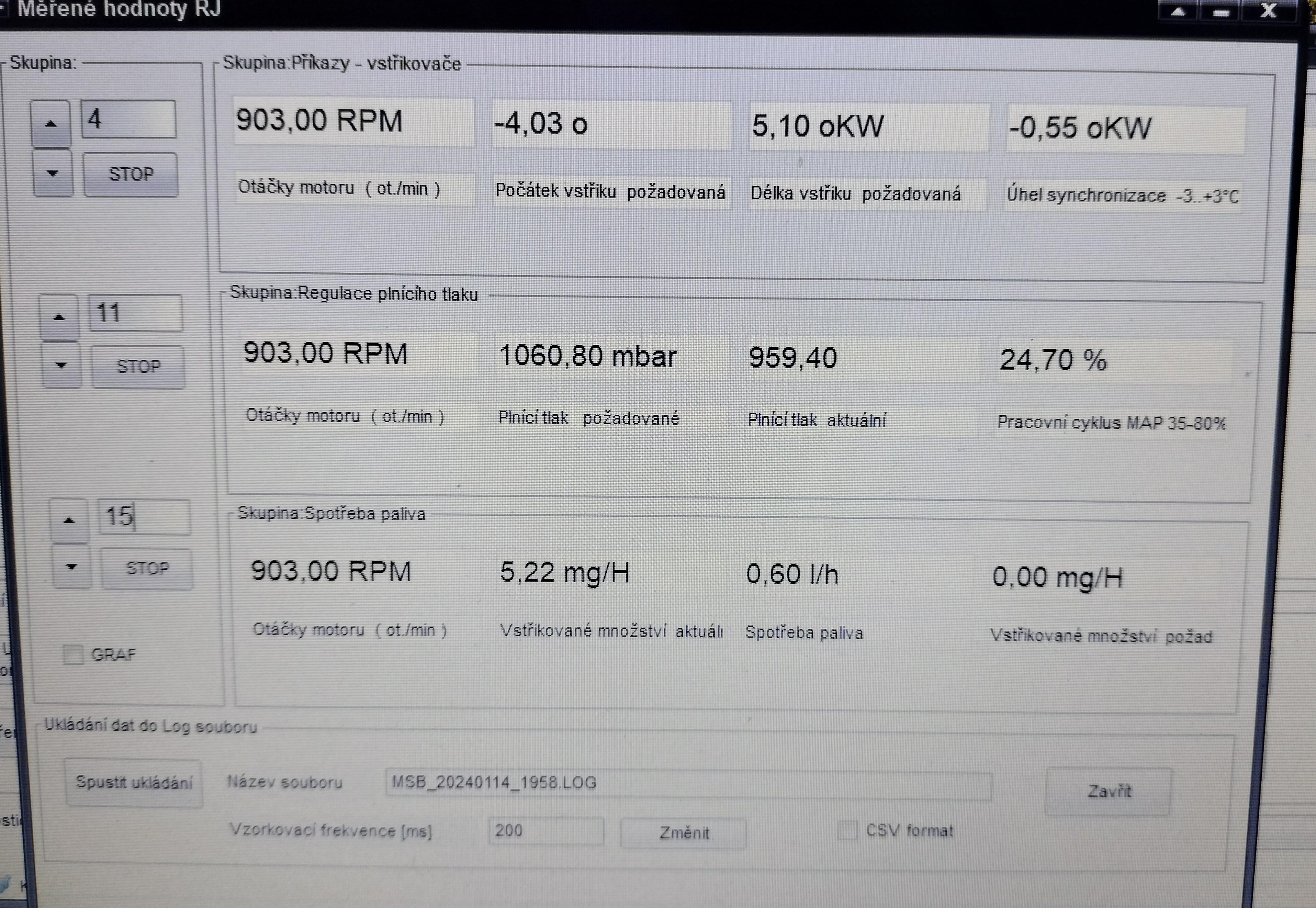1316x908 pixels.
Task: Click the Vstřikované množství požad label
Action: tap(1101, 636)
